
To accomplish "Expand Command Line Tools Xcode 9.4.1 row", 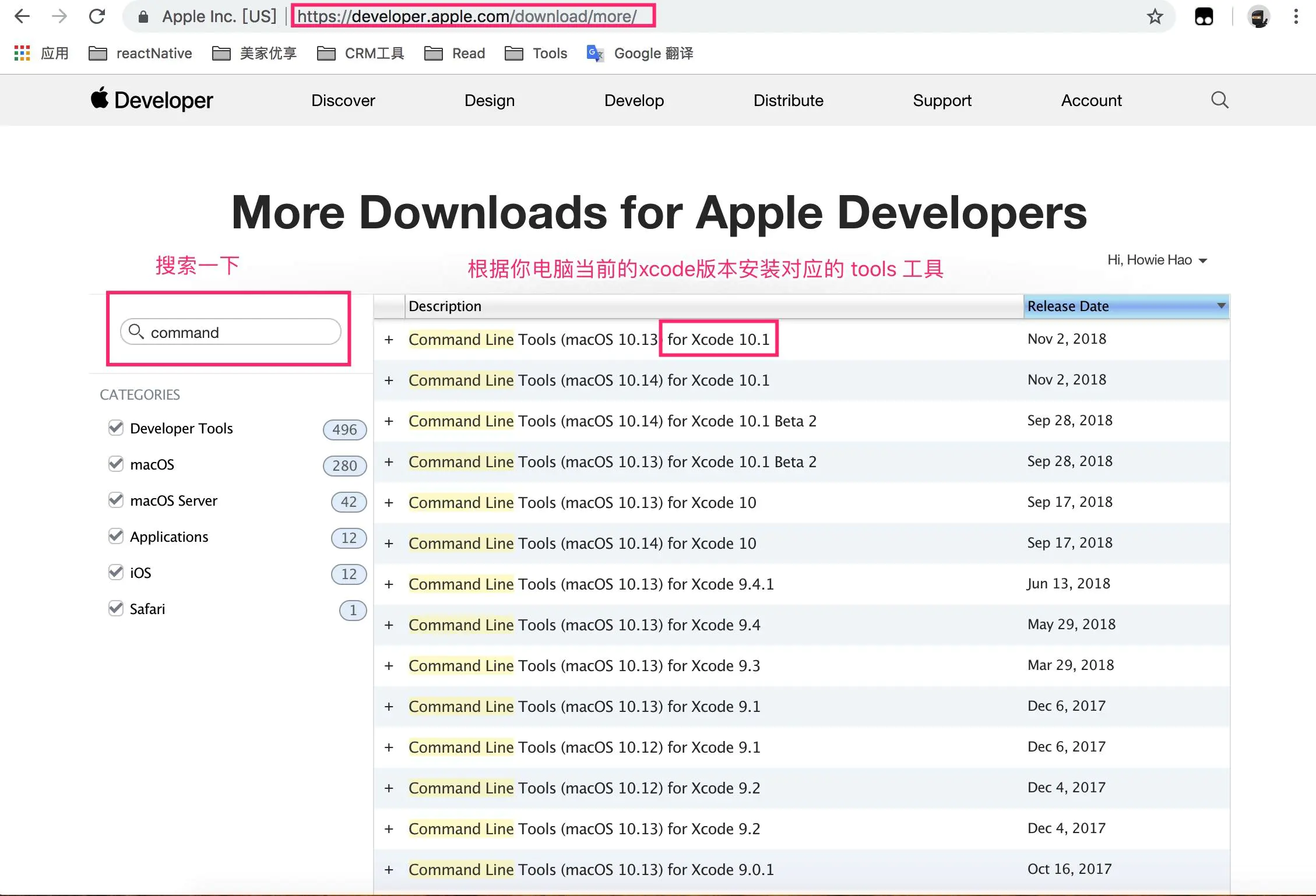I will click(389, 584).
